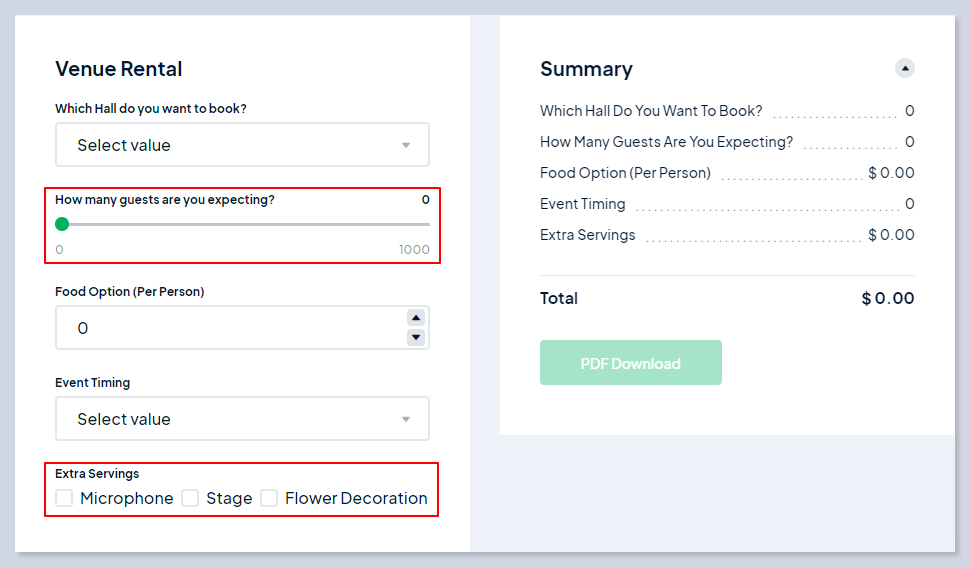Click the Food Option increment up arrow

(416, 318)
